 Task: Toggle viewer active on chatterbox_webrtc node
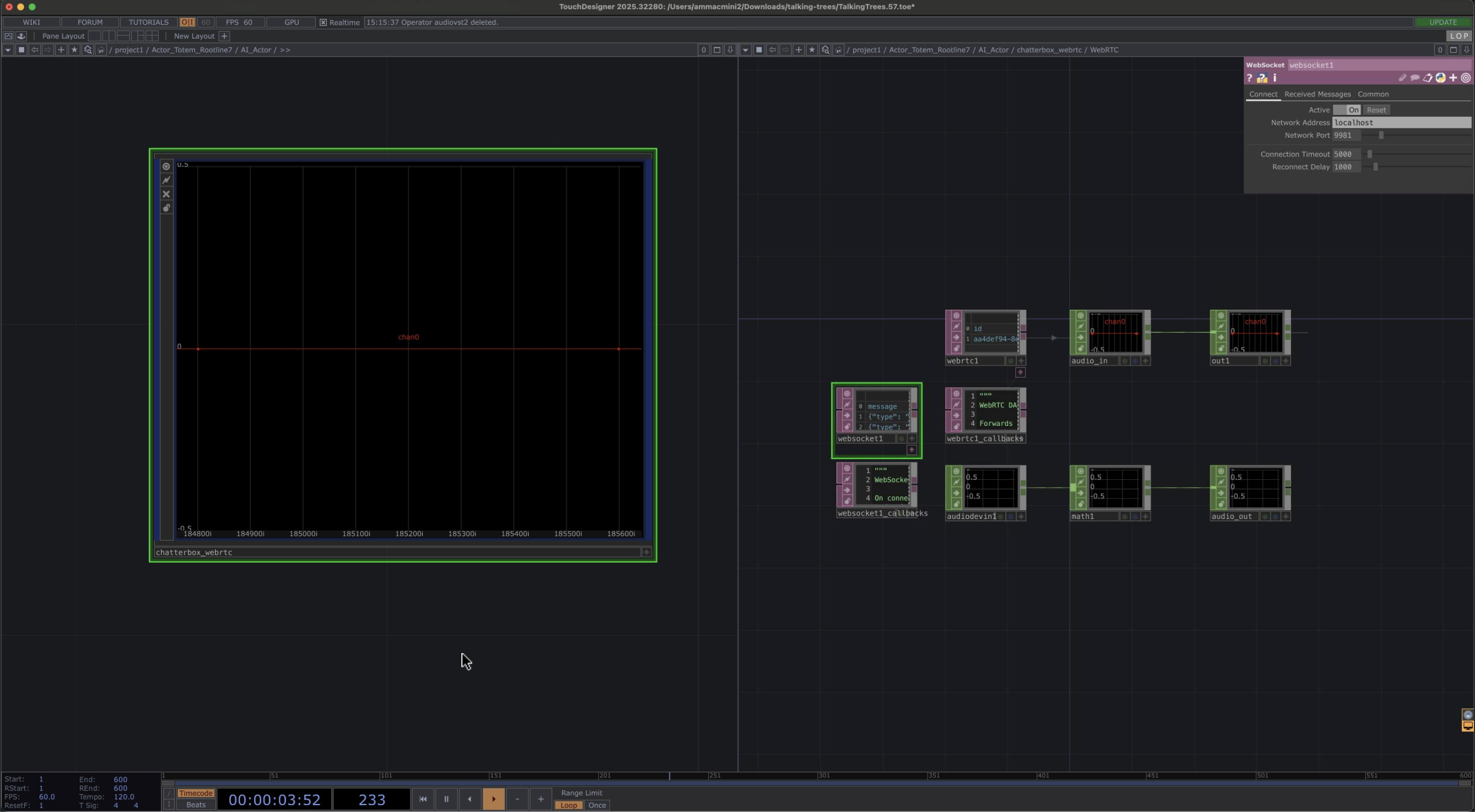point(166,166)
